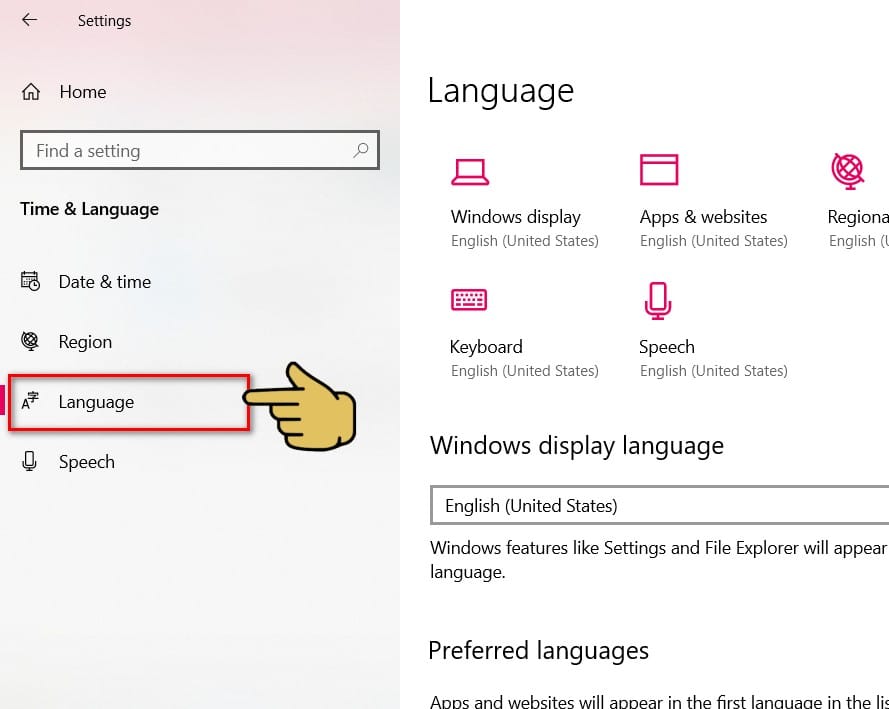The image size is (889, 709).
Task: Click the Speech tile label in main pane
Action: point(667,347)
